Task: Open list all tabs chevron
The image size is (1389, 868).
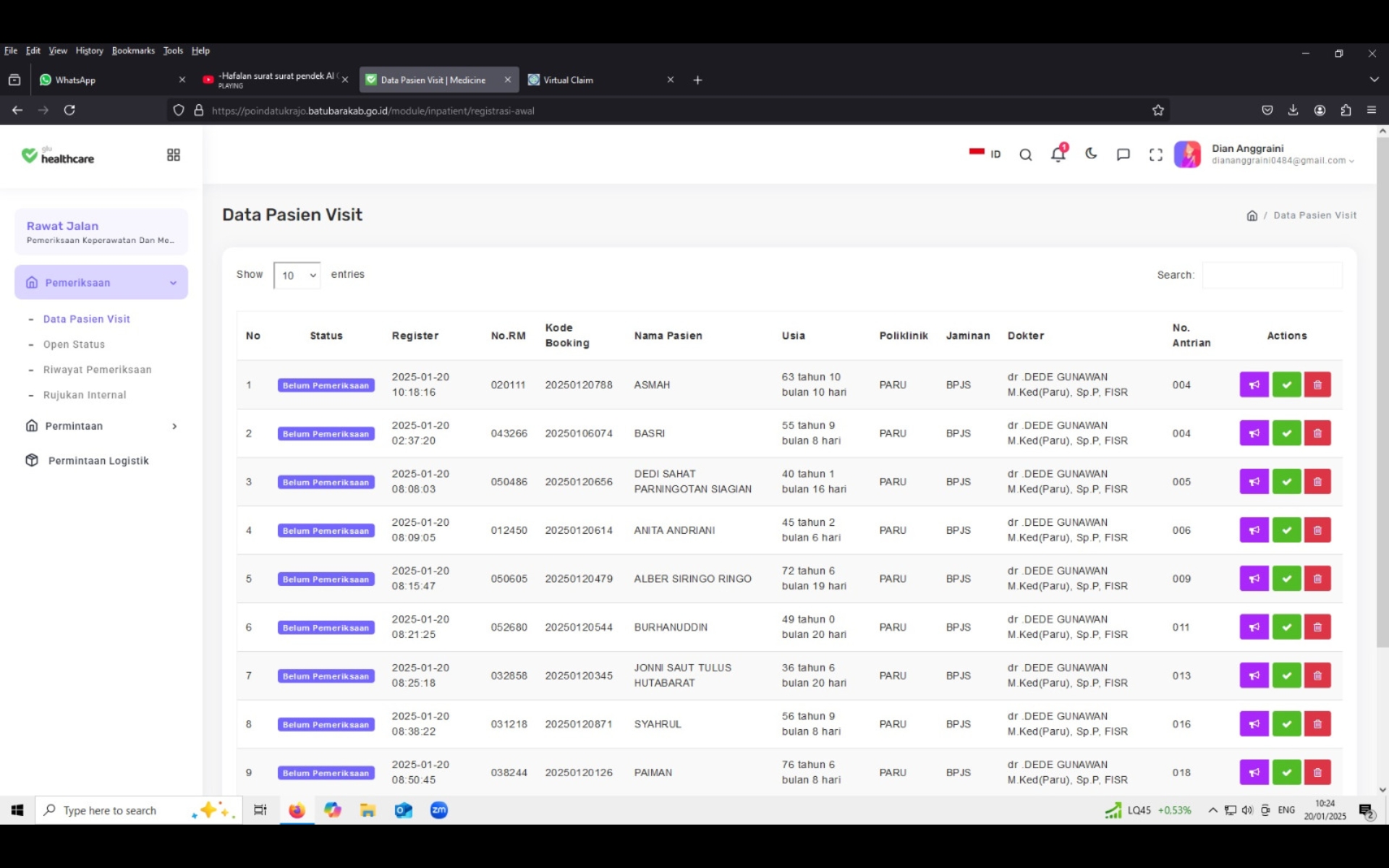Action: (x=1374, y=80)
